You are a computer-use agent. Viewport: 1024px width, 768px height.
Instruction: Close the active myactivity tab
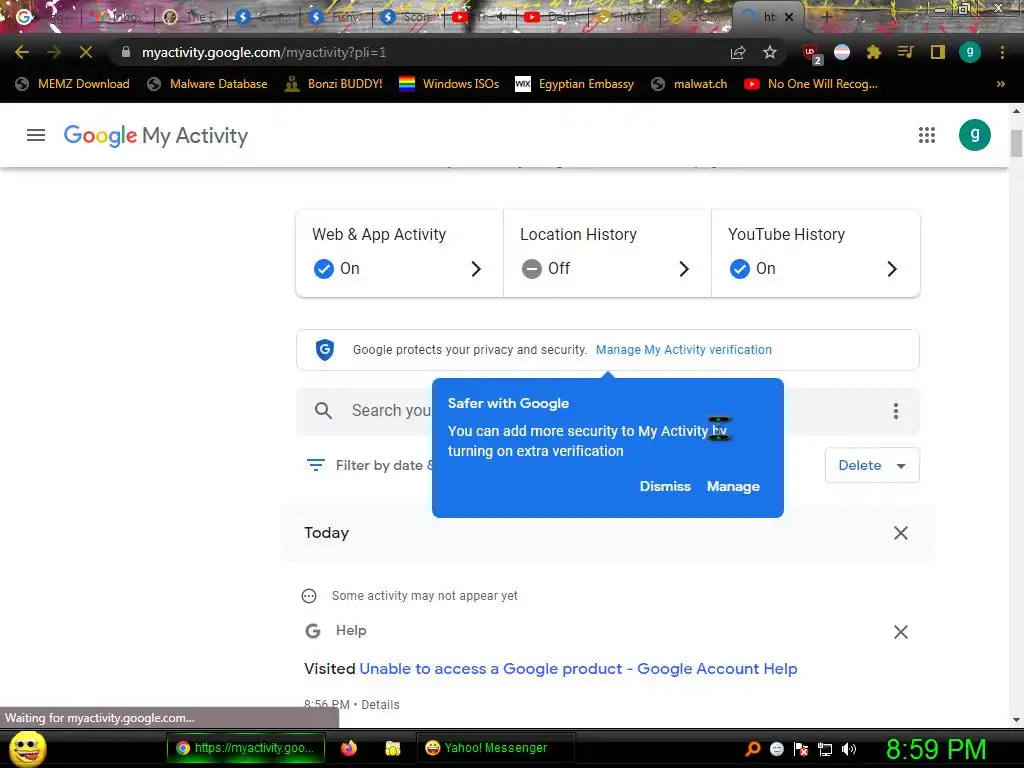789,17
